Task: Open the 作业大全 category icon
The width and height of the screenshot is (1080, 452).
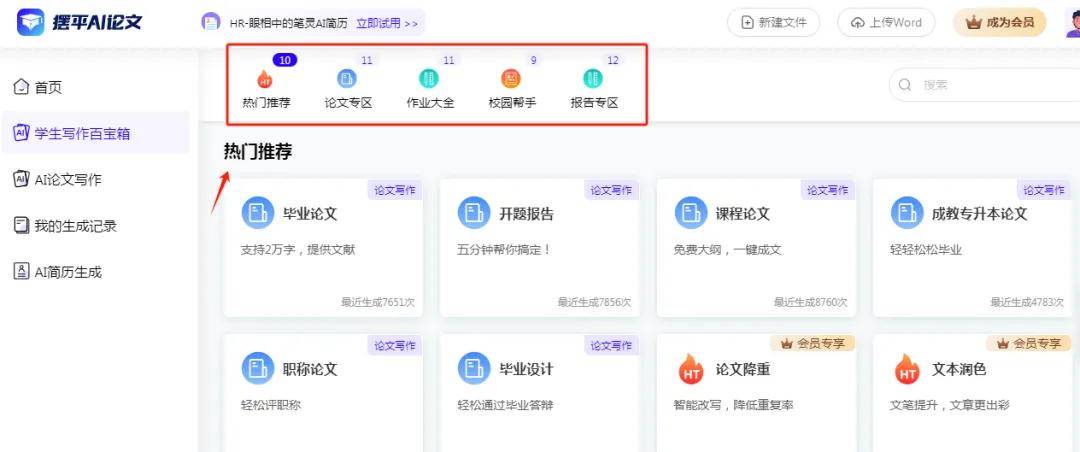Action: point(429,79)
